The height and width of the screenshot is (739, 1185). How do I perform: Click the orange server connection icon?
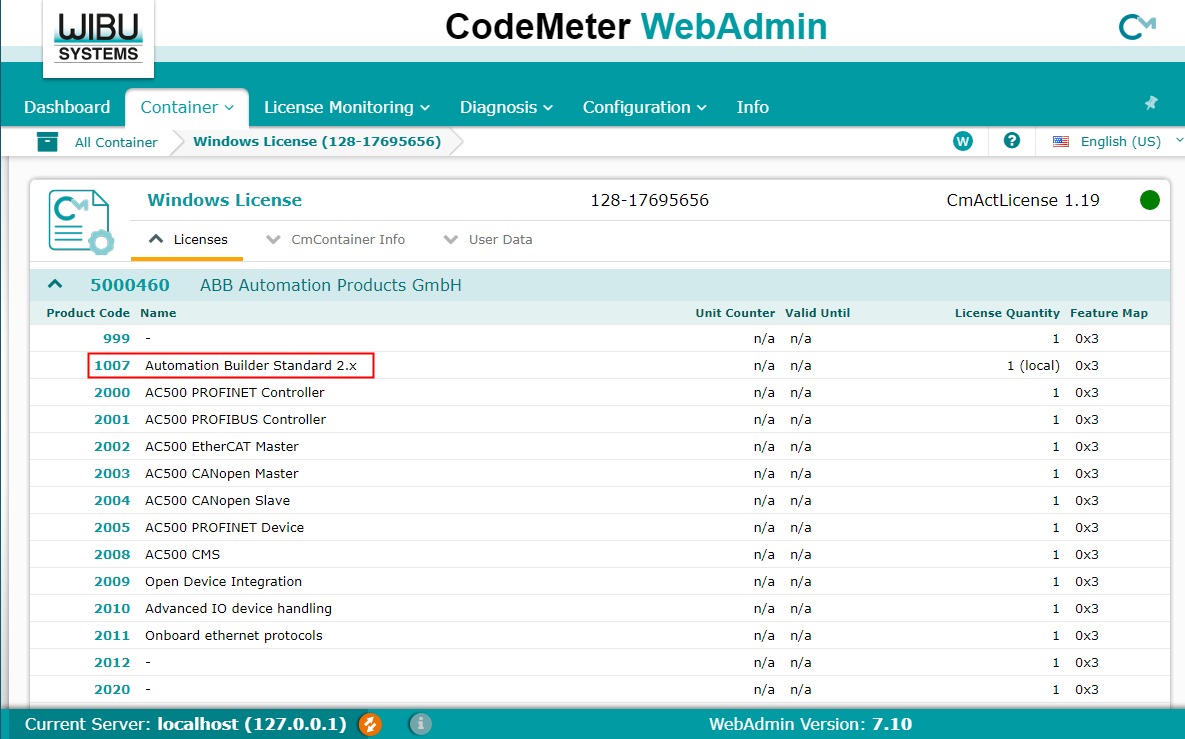tap(370, 724)
